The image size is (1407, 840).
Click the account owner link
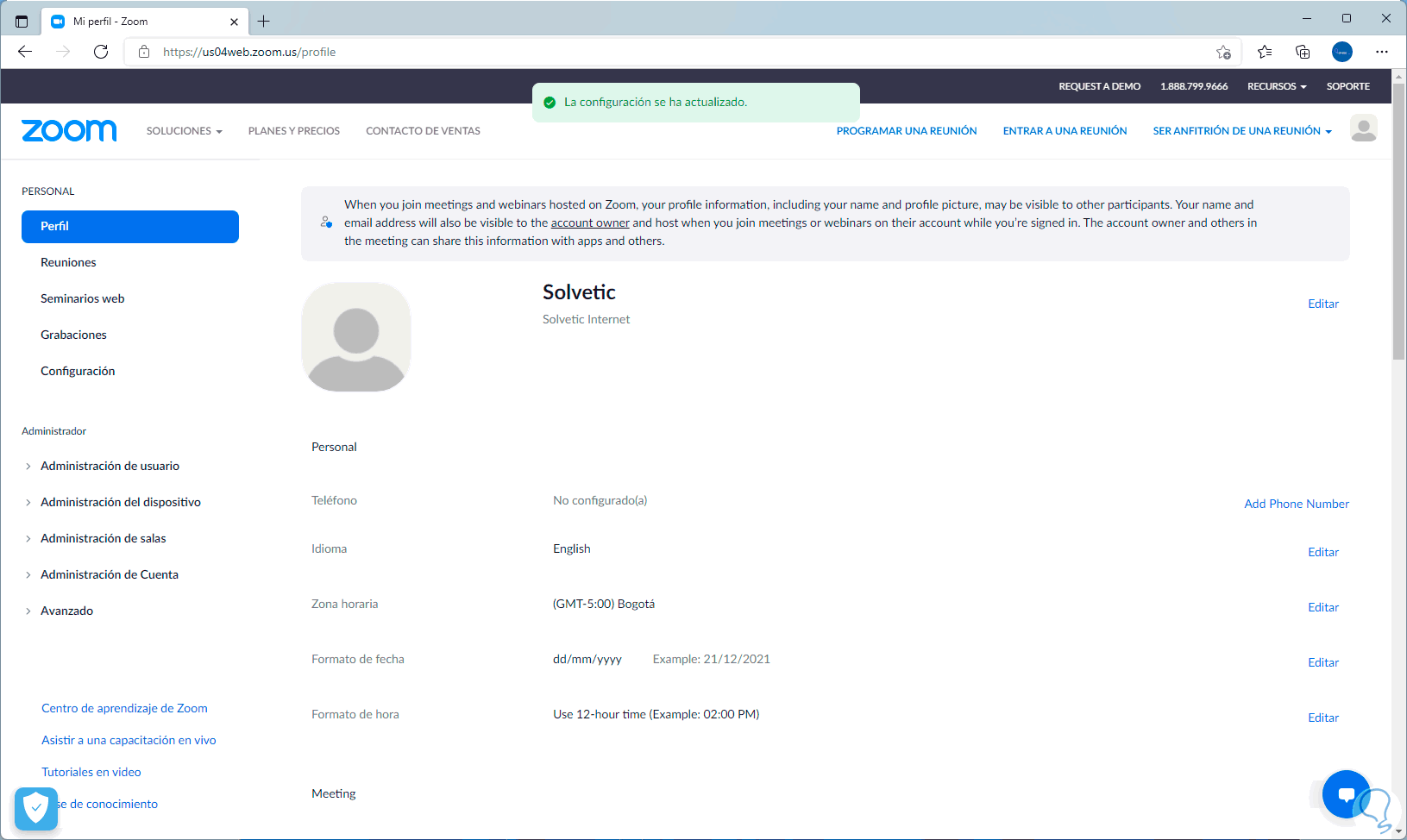point(590,223)
